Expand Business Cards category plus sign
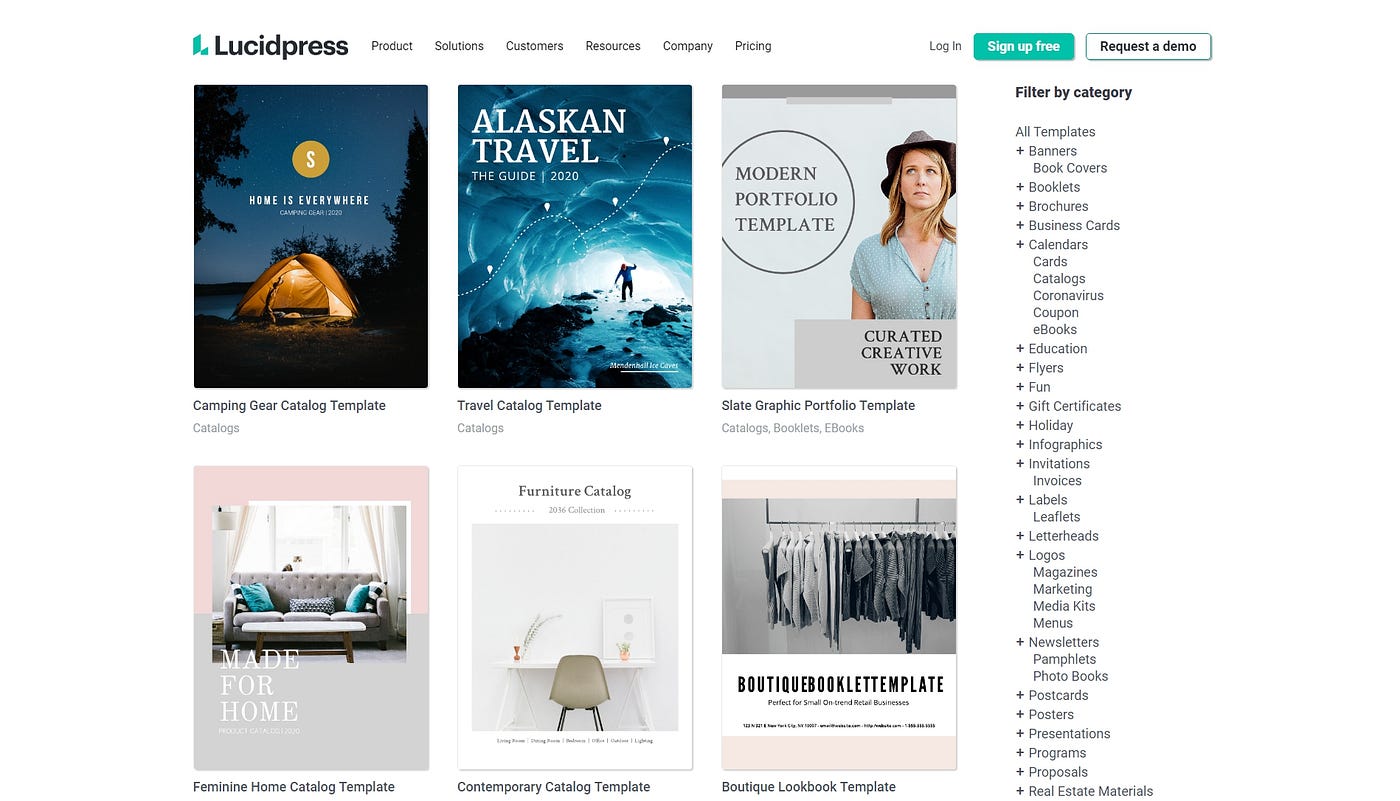 (1020, 225)
